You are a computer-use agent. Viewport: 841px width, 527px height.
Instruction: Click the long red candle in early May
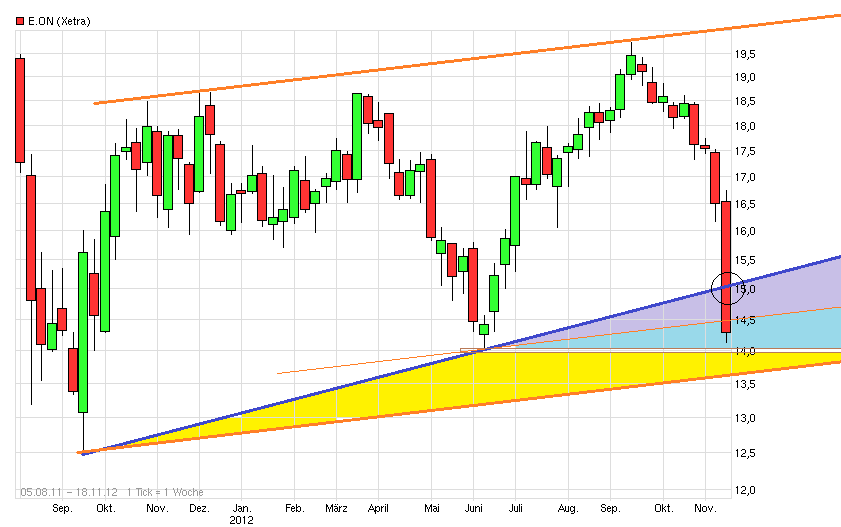(431, 198)
